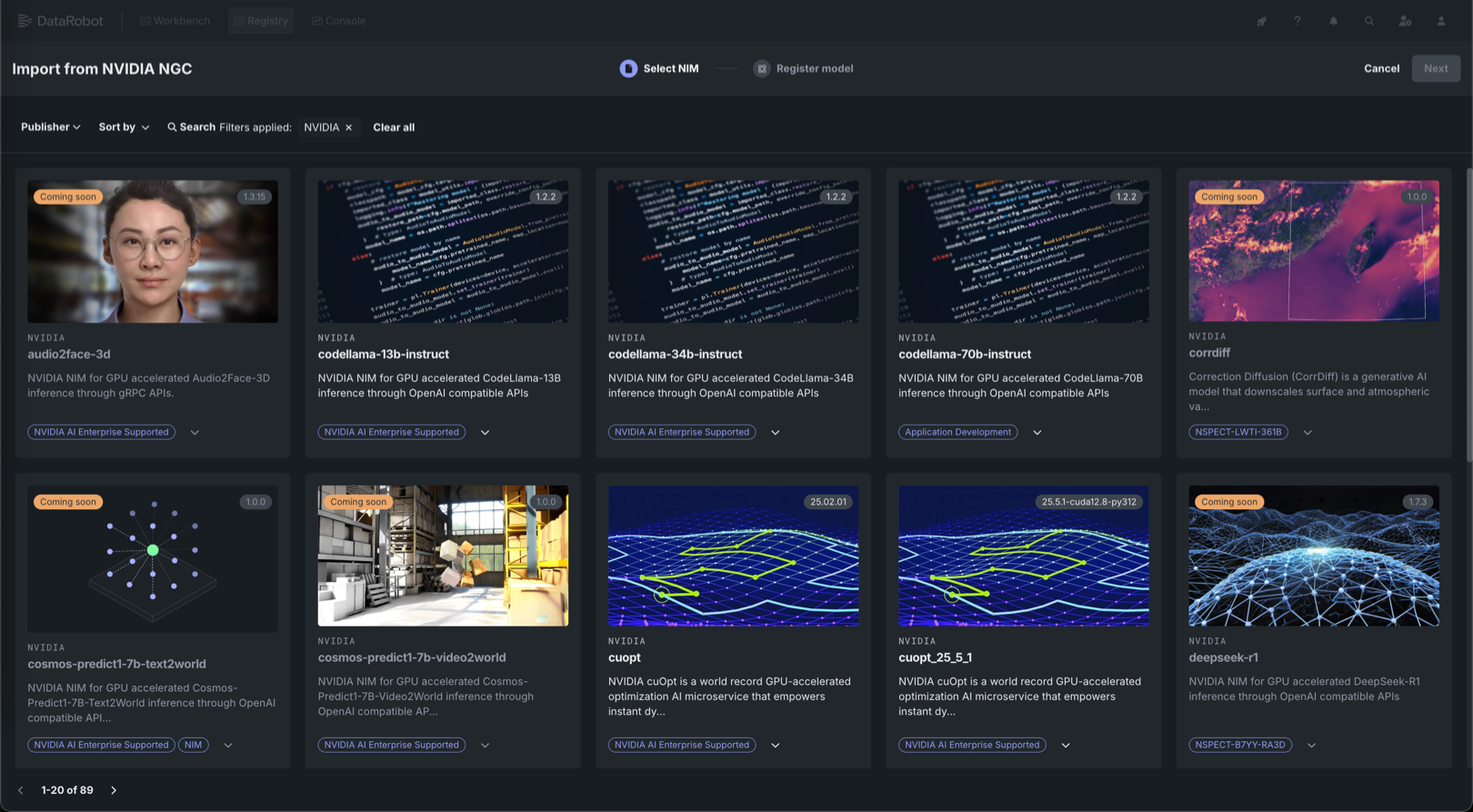
Task: Switch to the Console tab
Action: [338, 21]
